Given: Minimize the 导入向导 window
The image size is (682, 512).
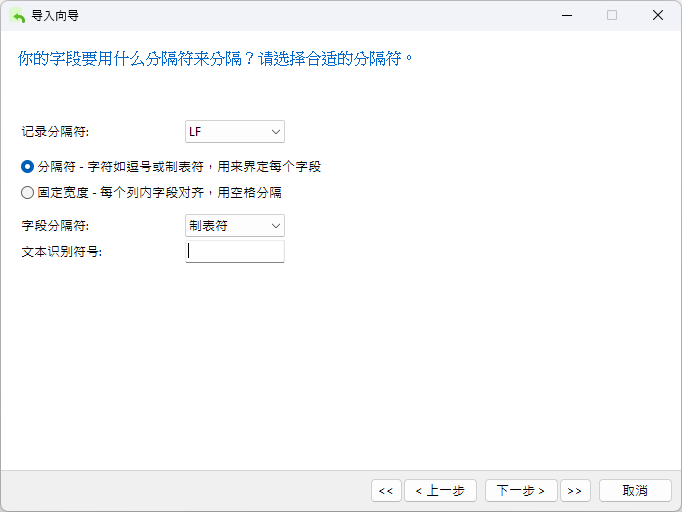Looking at the screenshot, I should 567,16.
